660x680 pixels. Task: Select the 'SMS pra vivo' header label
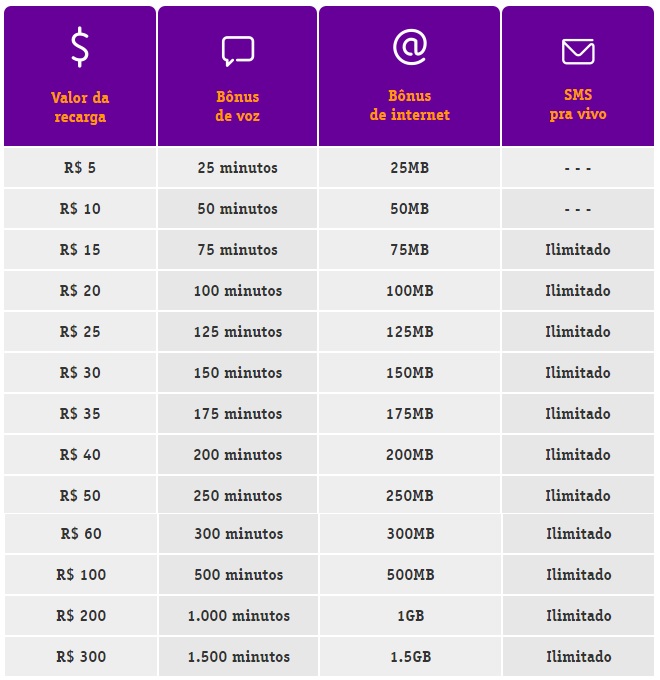coord(578,105)
